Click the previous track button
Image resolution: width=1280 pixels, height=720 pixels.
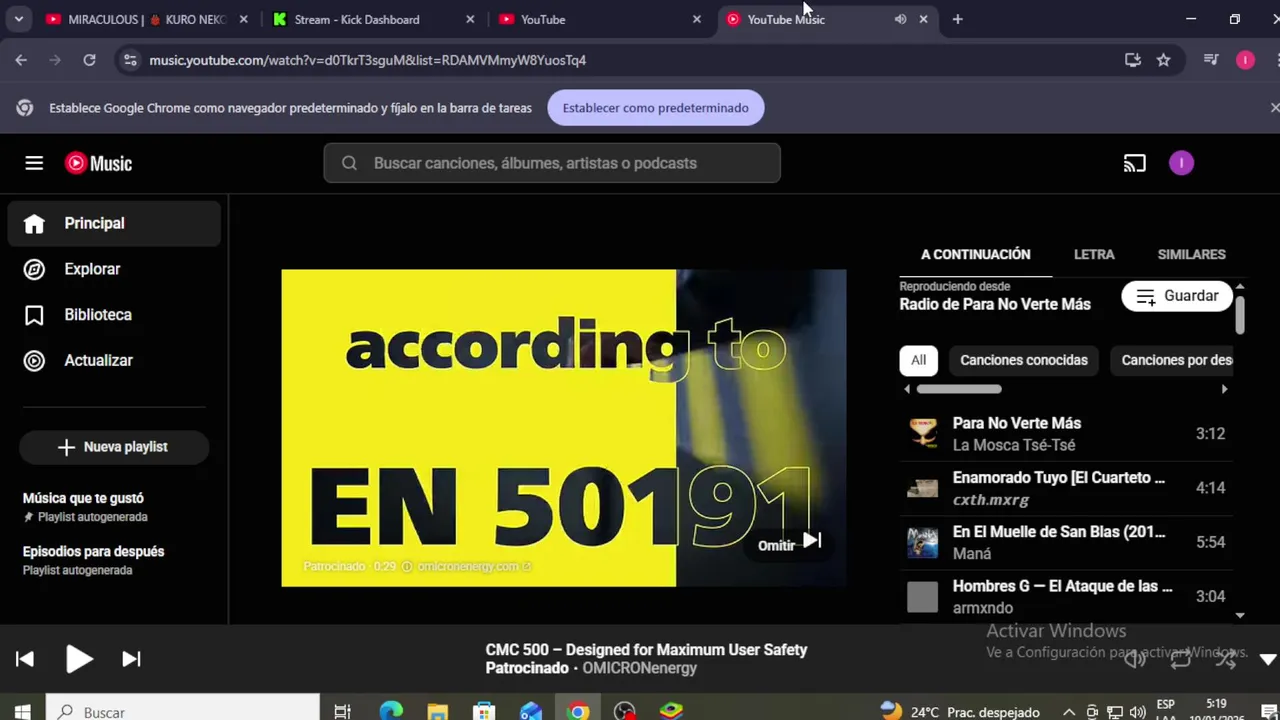[25, 658]
